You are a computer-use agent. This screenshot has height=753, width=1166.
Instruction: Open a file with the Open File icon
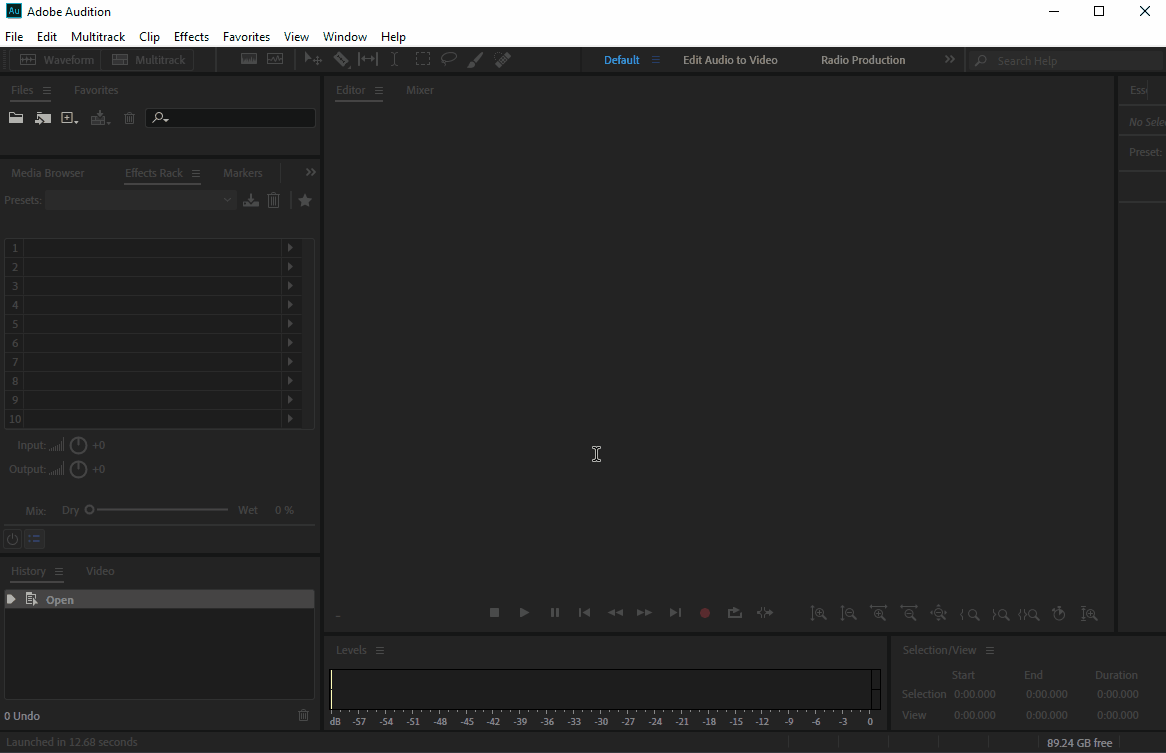pyautogui.click(x=15, y=118)
